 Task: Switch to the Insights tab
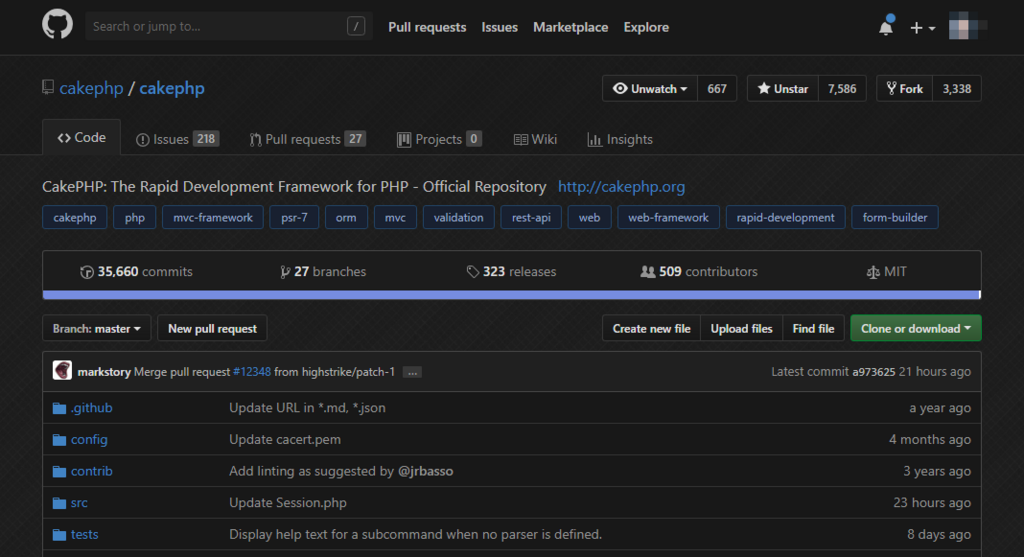click(620, 139)
